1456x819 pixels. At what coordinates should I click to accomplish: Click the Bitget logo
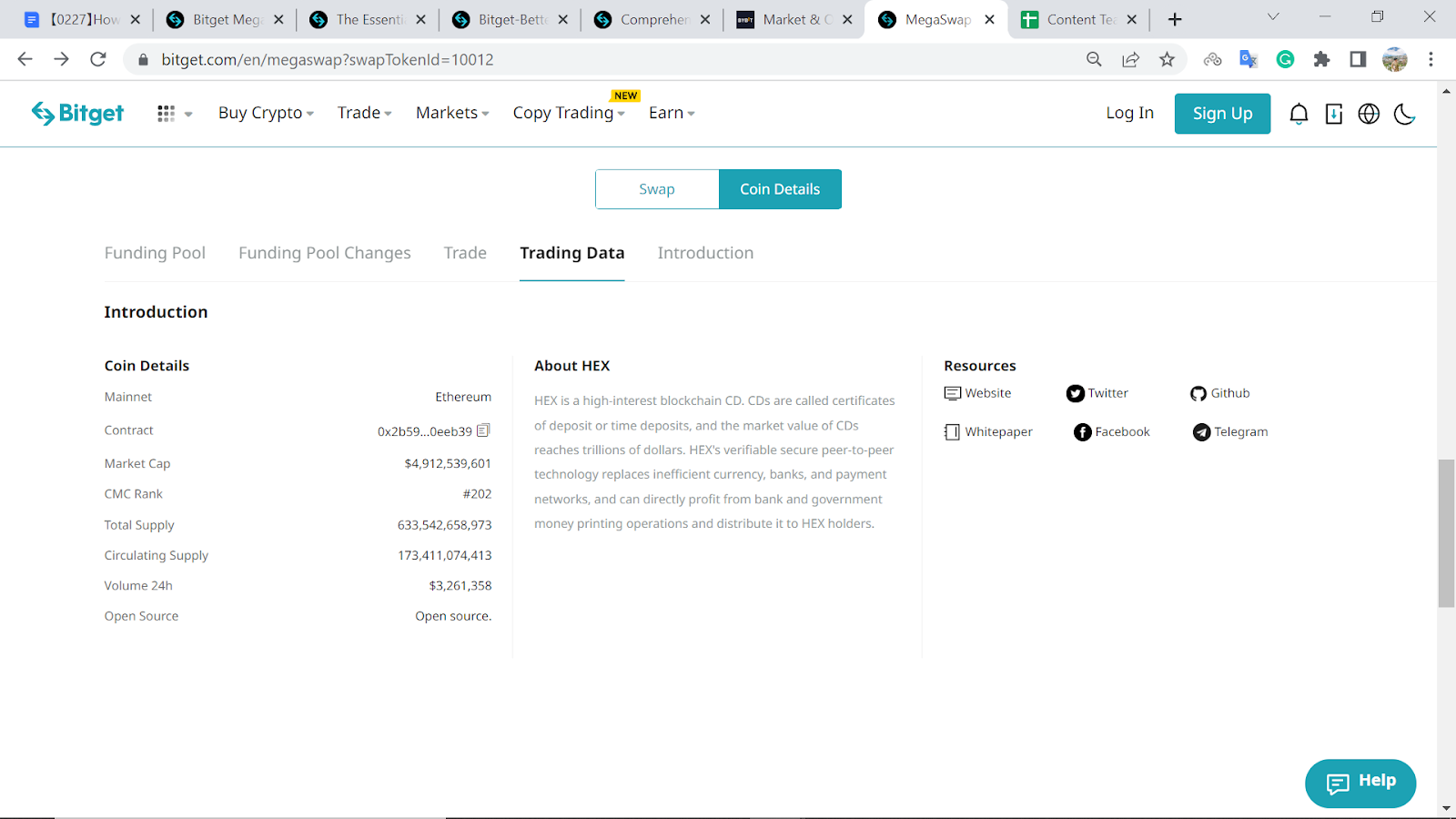77,113
